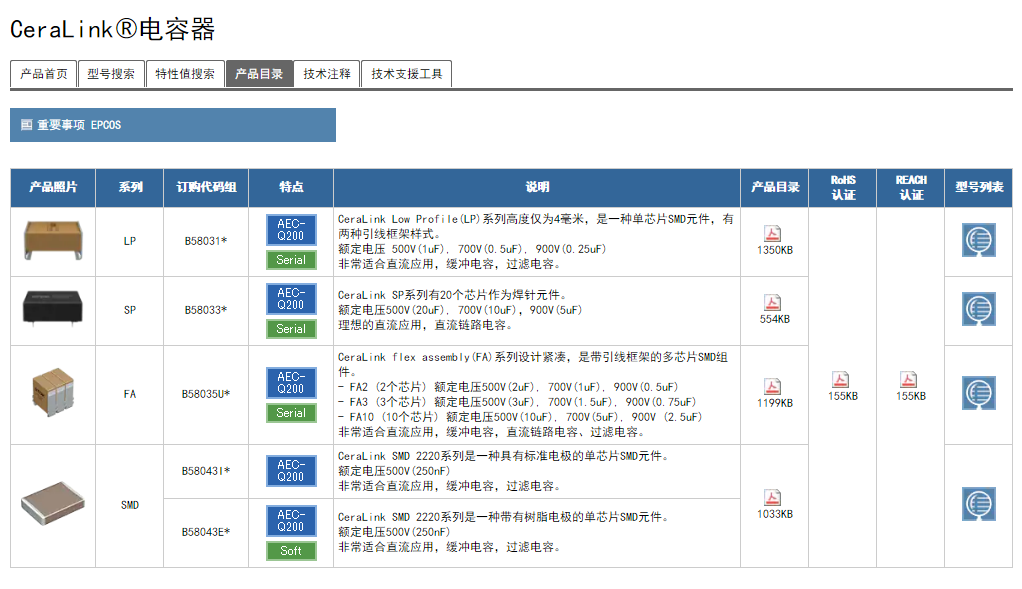Open the model list icon for LP series
Screen dimensions: 1022x589
tap(978, 241)
